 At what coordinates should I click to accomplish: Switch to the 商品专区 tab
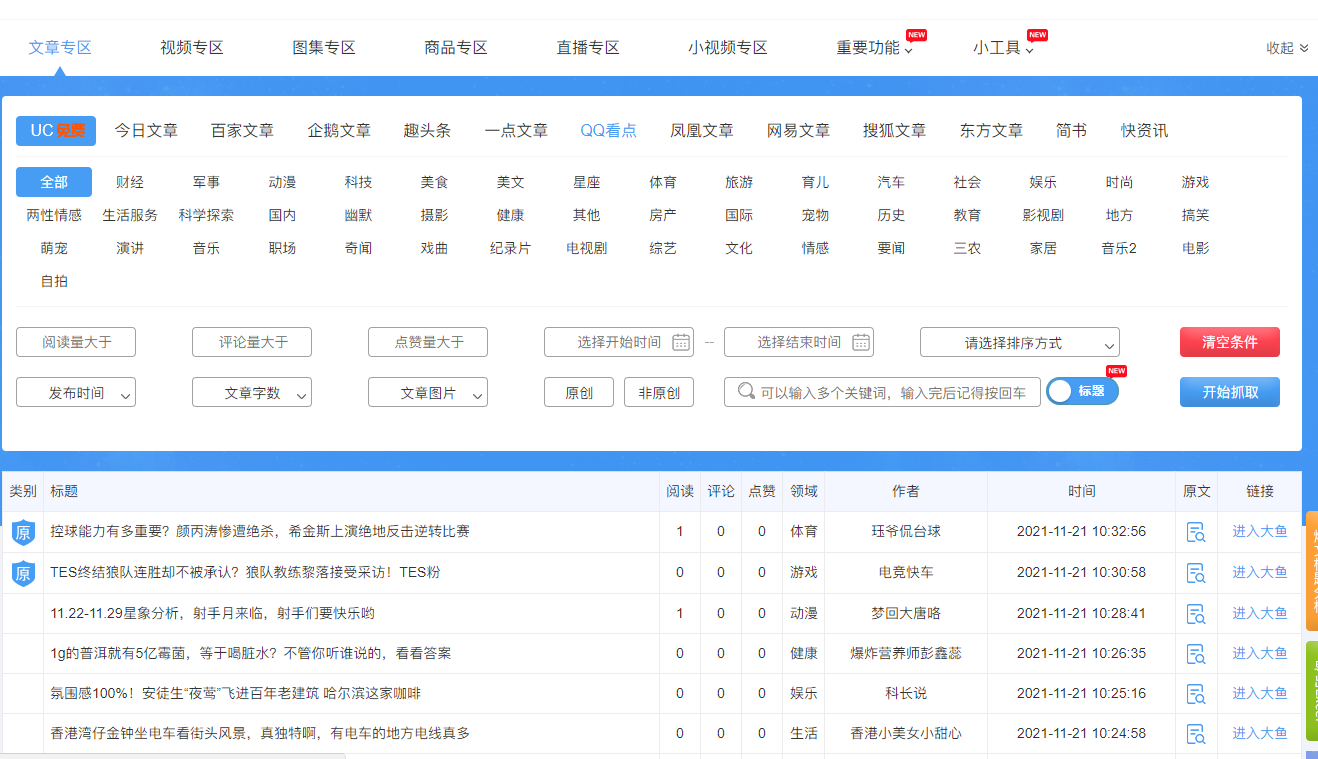456,48
